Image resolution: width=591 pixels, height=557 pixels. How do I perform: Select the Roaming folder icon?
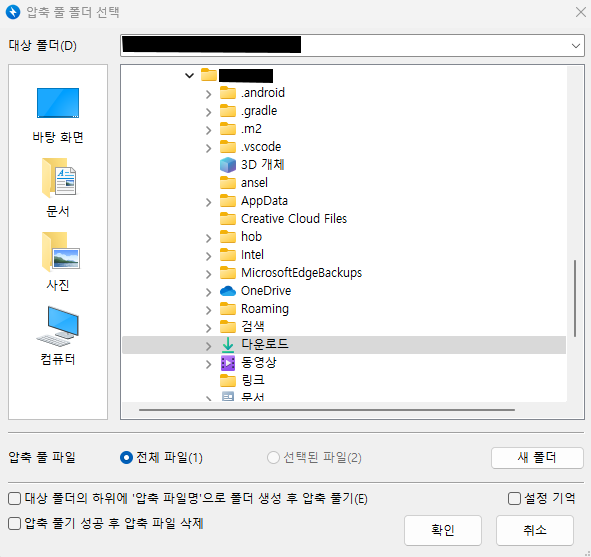(228, 309)
